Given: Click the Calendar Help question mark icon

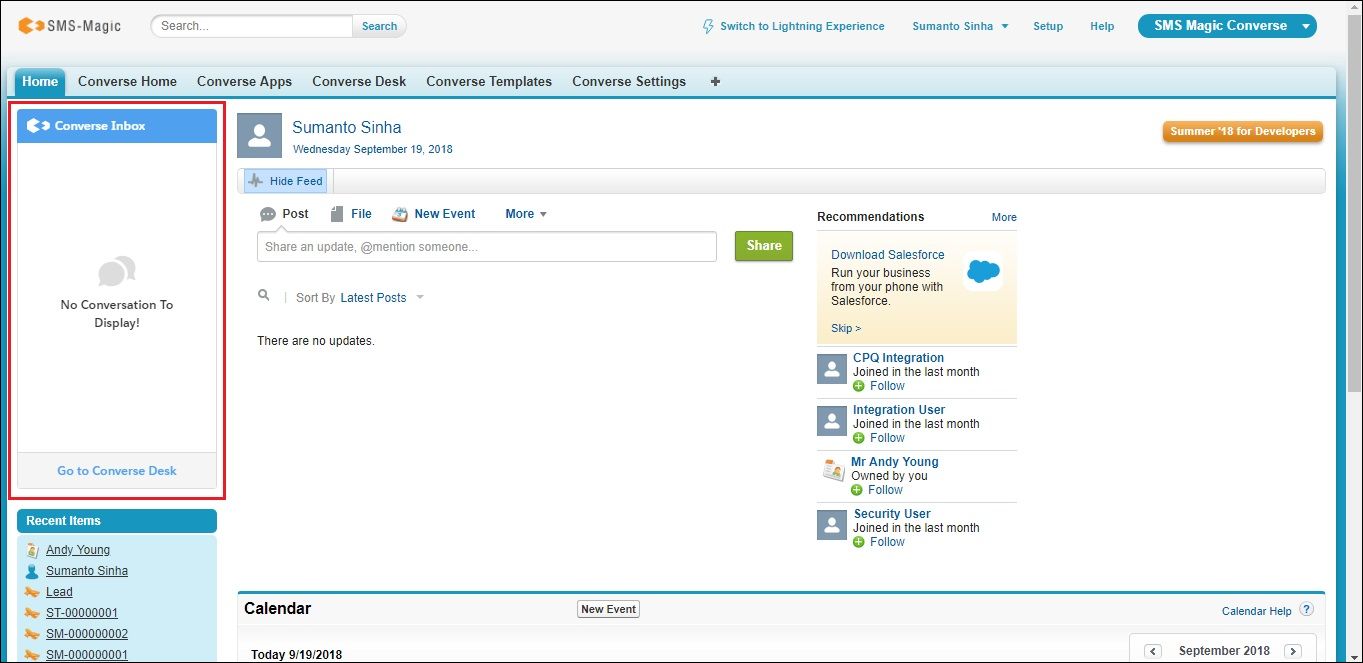Looking at the screenshot, I should (x=1306, y=610).
